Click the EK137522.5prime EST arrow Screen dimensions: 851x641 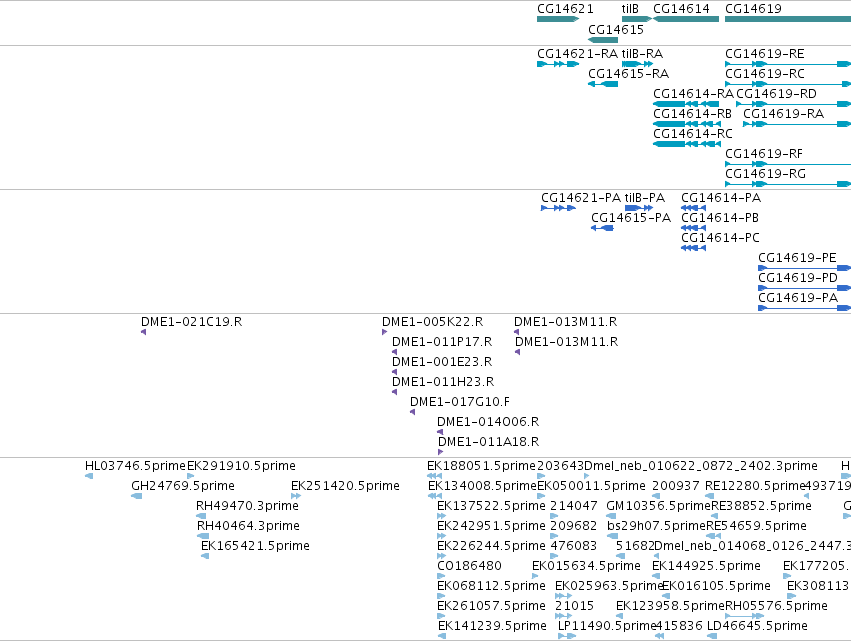[441, 516]
